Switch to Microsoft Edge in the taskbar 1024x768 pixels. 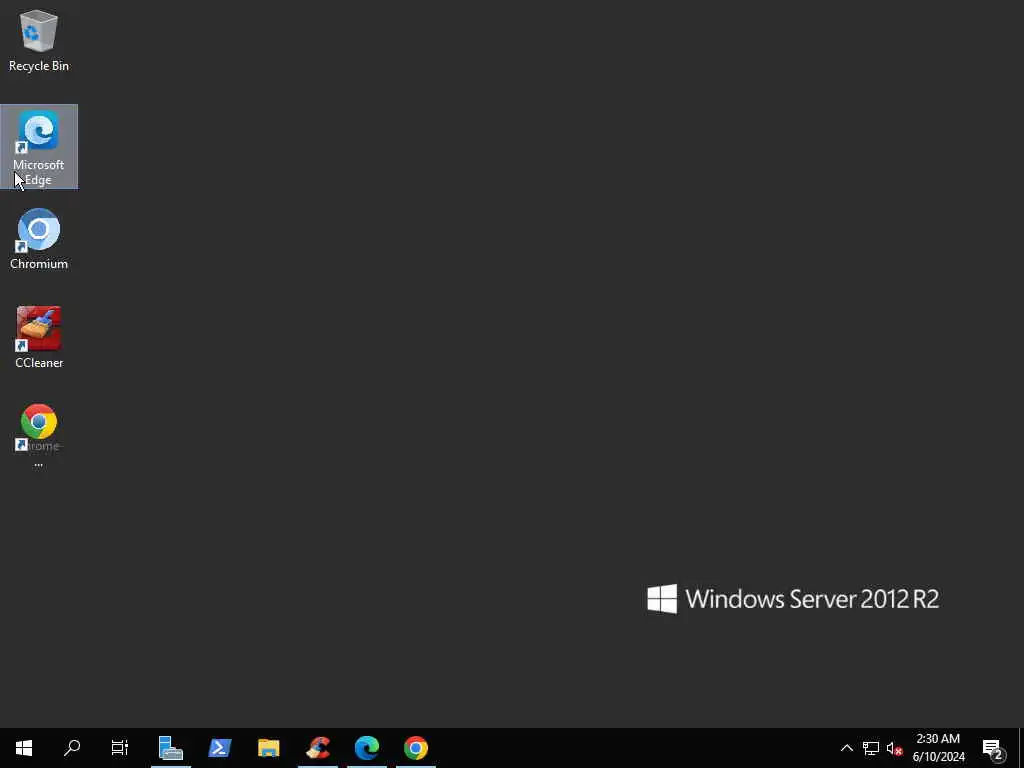pyautogui.click(x=367, y=748)
